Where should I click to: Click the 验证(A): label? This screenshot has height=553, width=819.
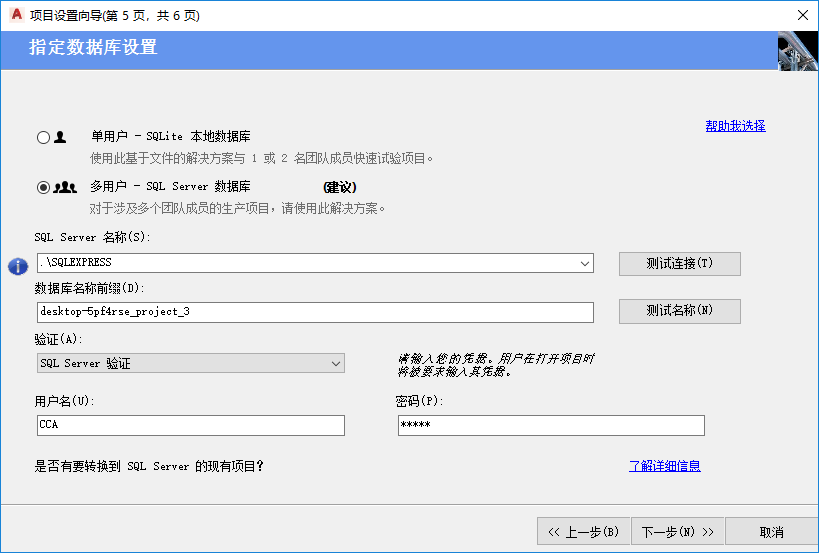click(x=58, y=339)
